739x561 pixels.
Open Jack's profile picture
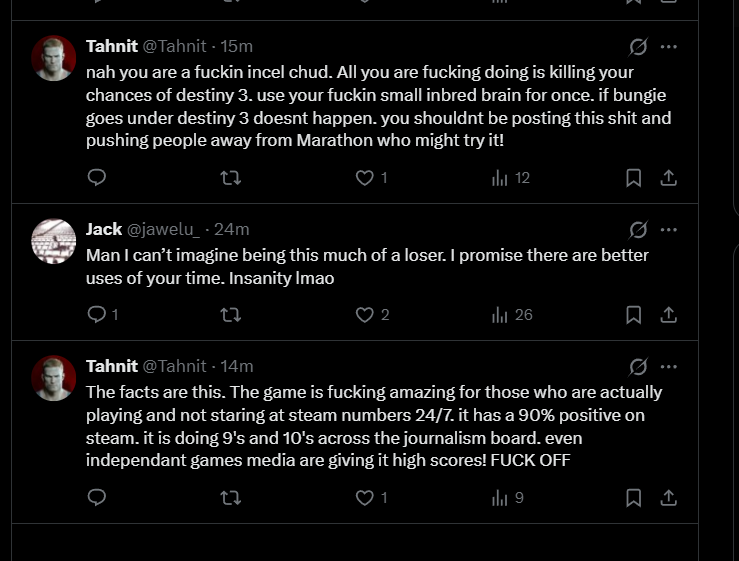[54, 241]
